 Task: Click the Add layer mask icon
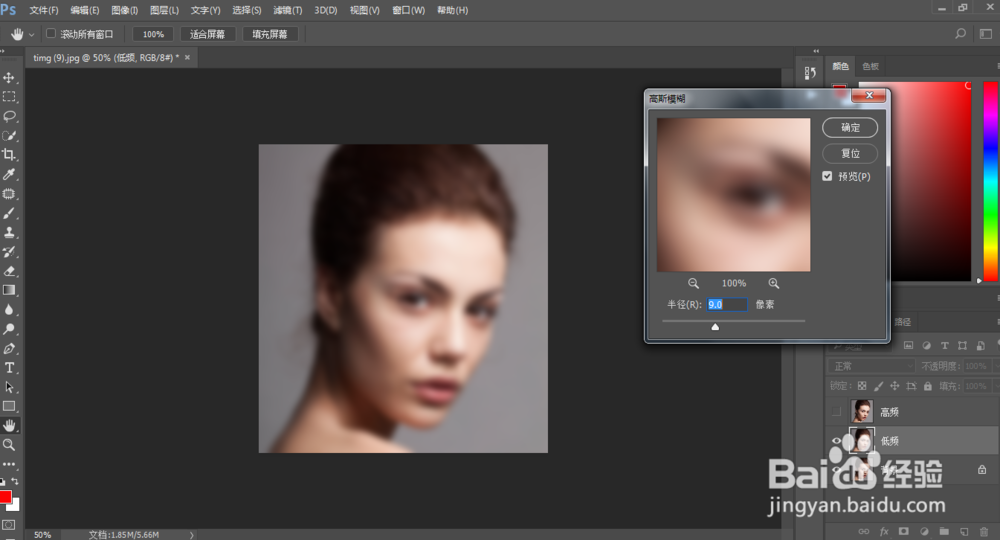tap(904, 531)
